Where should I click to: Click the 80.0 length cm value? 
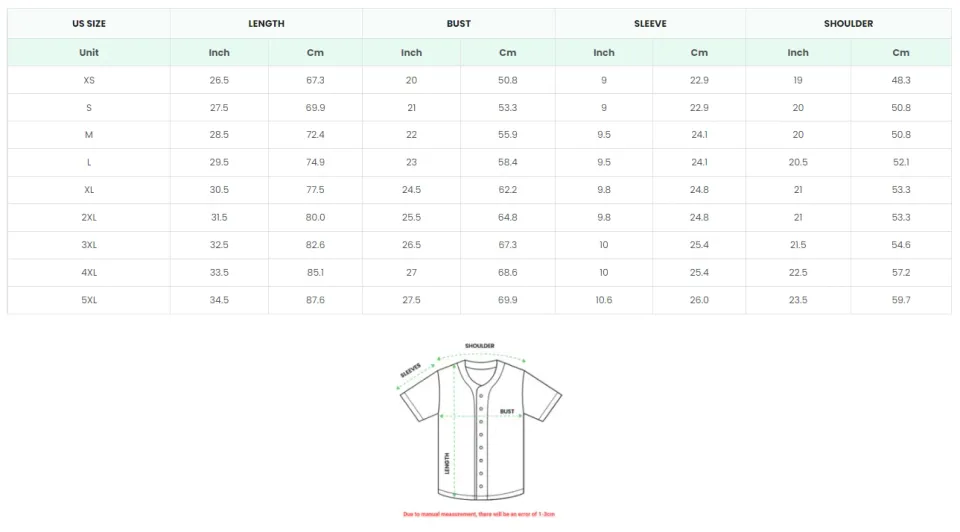coord(315,217)
